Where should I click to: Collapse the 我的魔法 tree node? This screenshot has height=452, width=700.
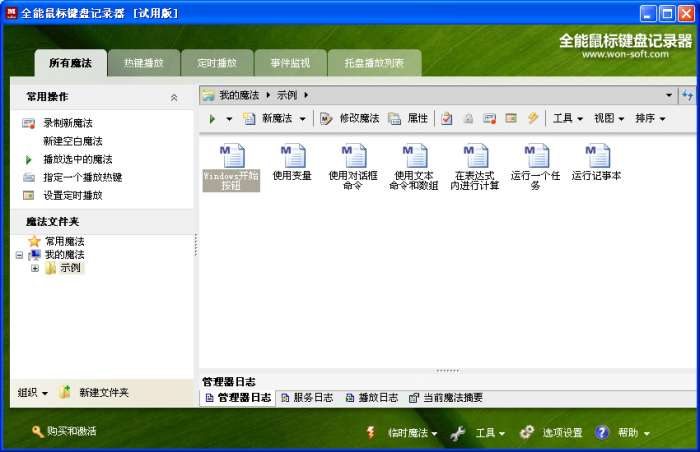point(19,255)
